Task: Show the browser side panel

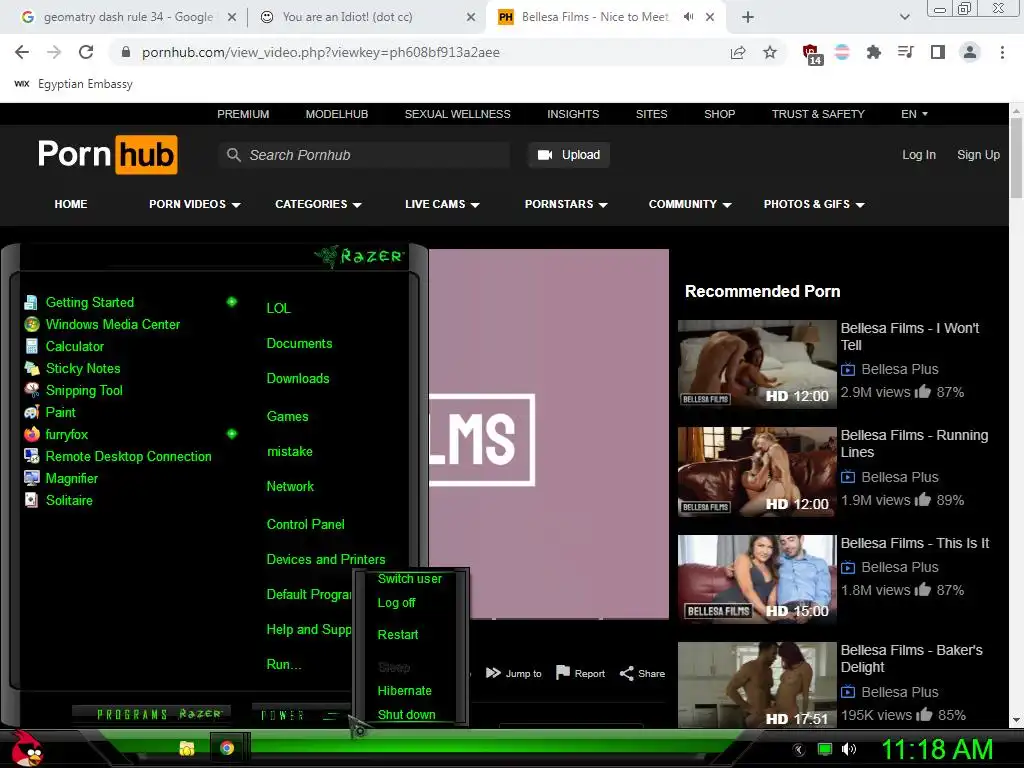Action: [x=938, y=52]
